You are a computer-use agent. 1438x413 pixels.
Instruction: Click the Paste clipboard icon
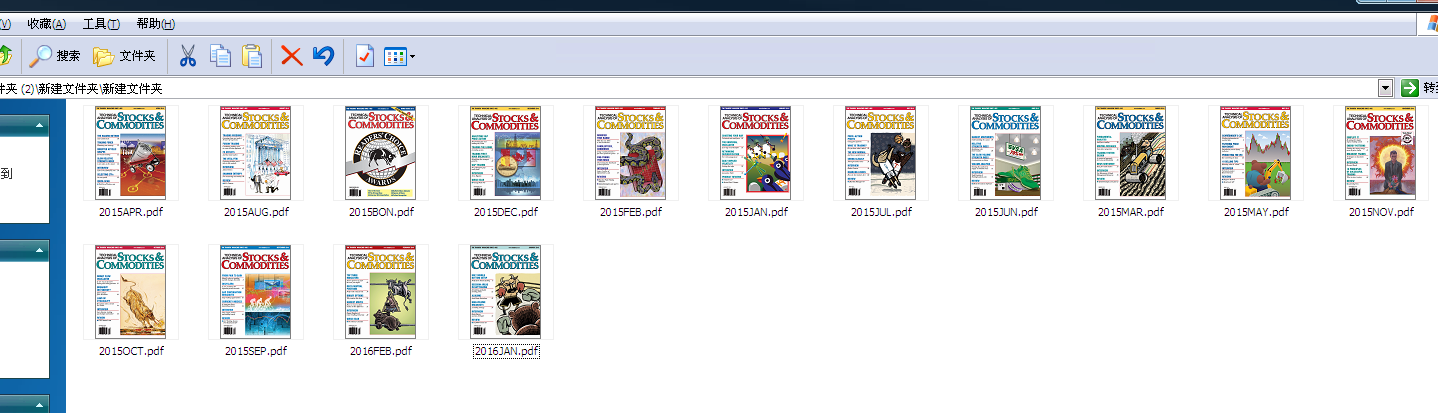coord(253,56)
